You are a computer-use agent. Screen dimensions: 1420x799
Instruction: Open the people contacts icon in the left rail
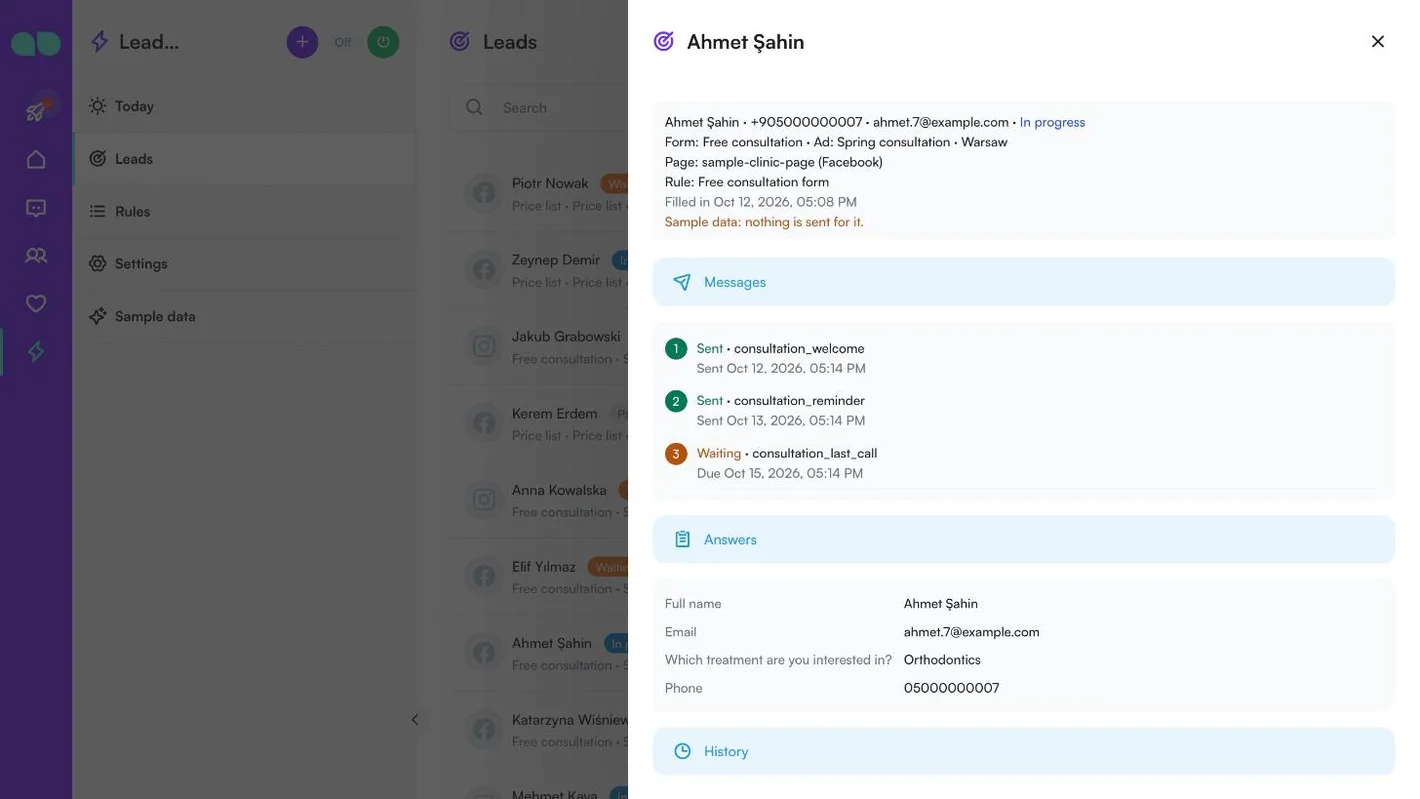click(x=36, y=255)
